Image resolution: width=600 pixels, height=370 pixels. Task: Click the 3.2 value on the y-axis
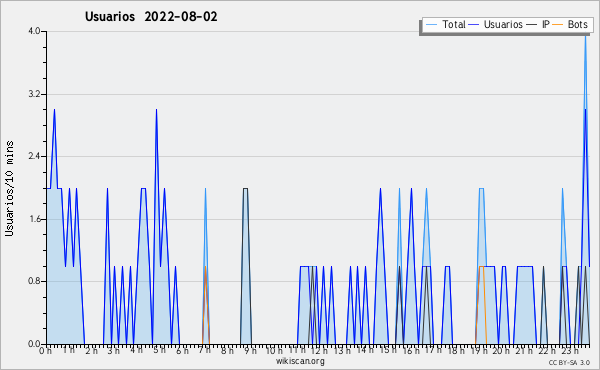(x=34, y=94)
